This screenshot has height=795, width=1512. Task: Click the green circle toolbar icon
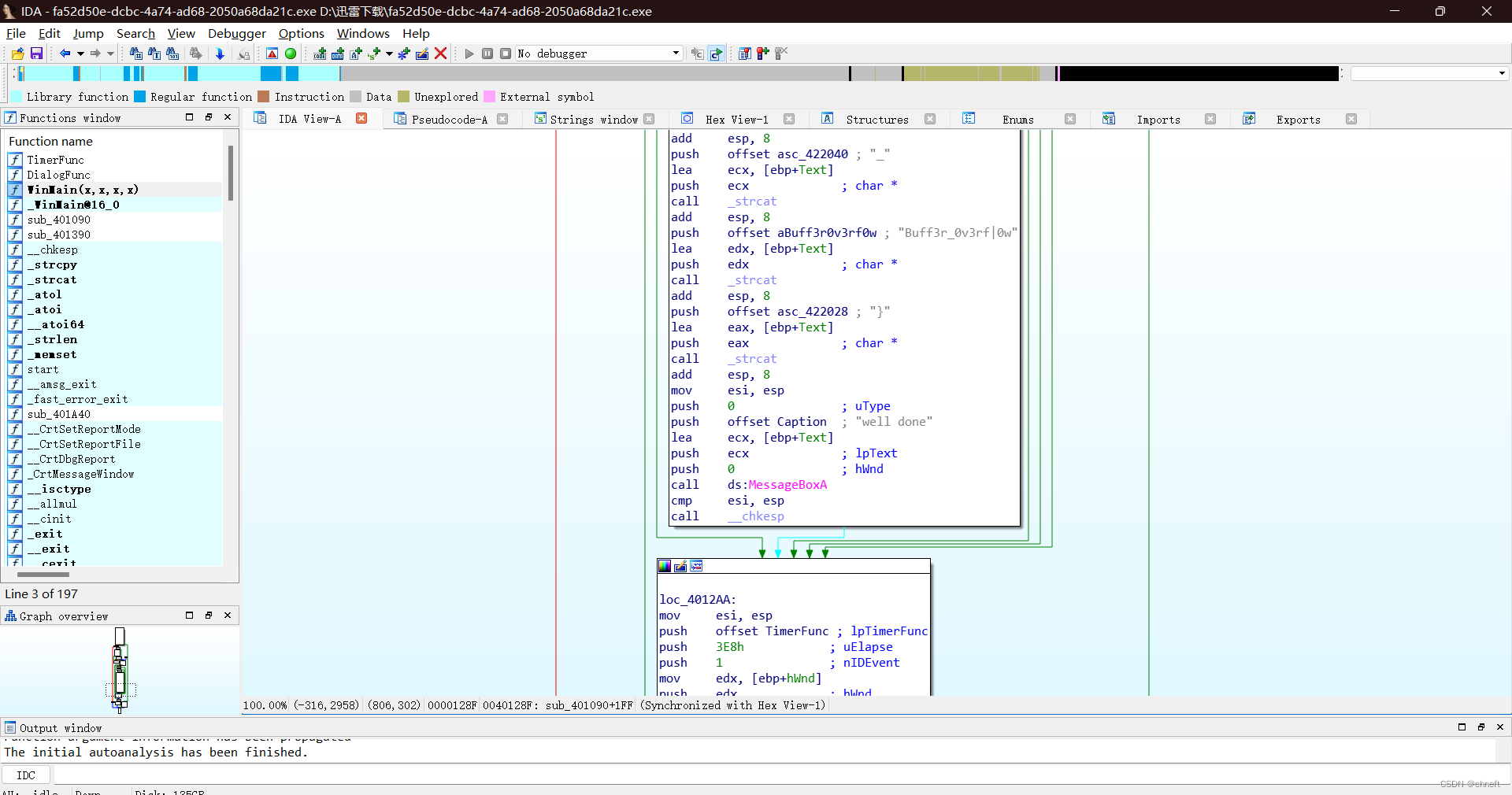(291, 54)
